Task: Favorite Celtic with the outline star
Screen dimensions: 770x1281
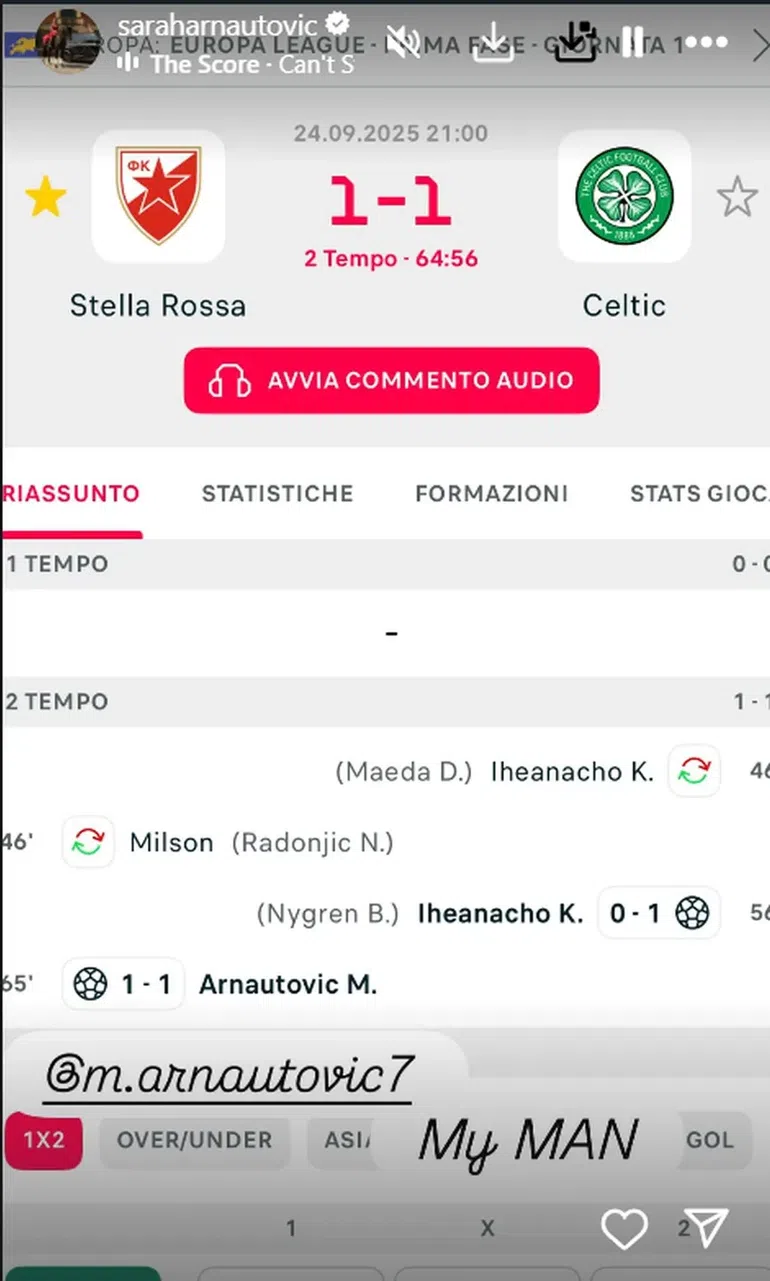Action: (737, 197)
